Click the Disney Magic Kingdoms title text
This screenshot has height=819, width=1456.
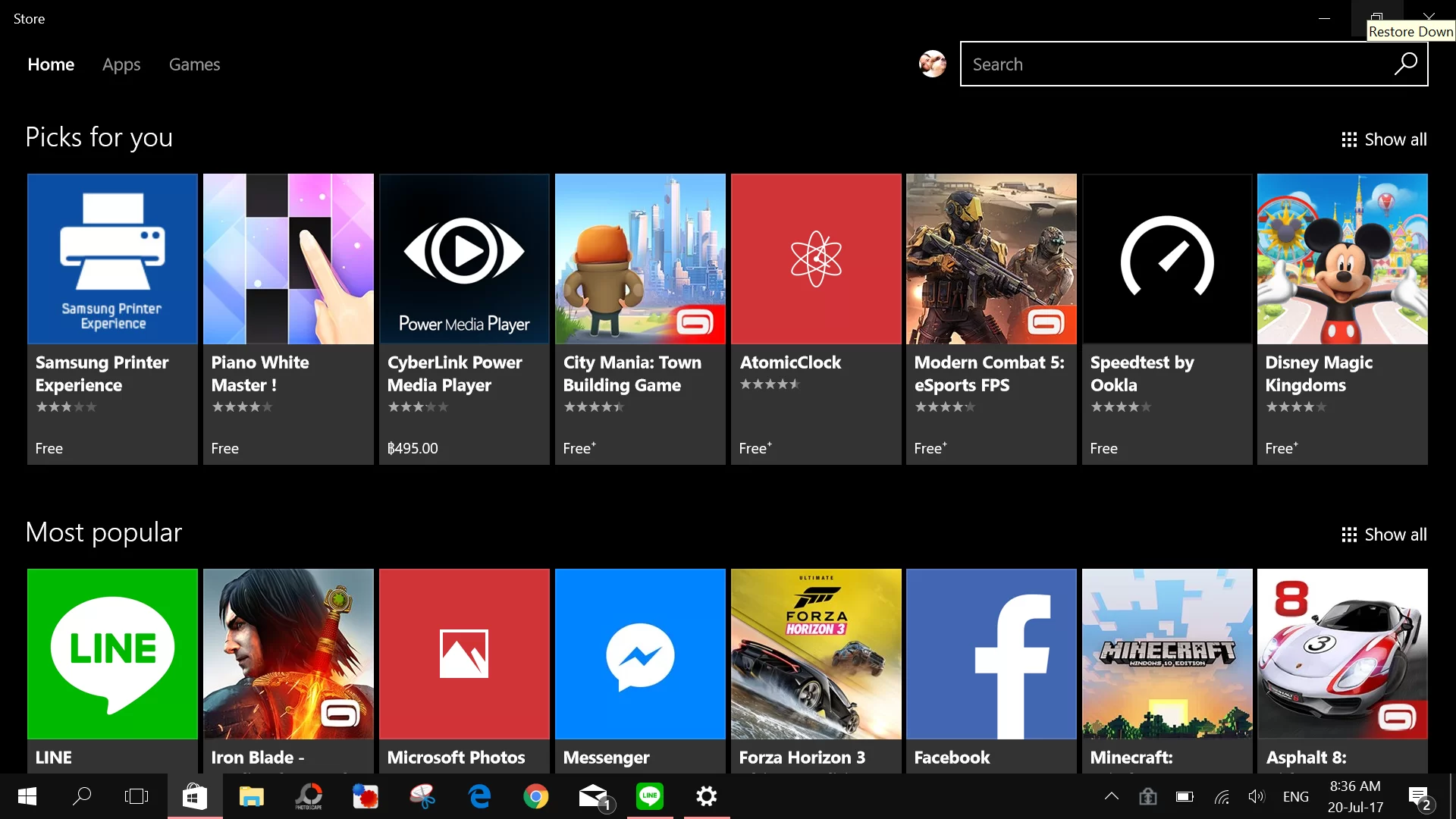coord(1319,374)
